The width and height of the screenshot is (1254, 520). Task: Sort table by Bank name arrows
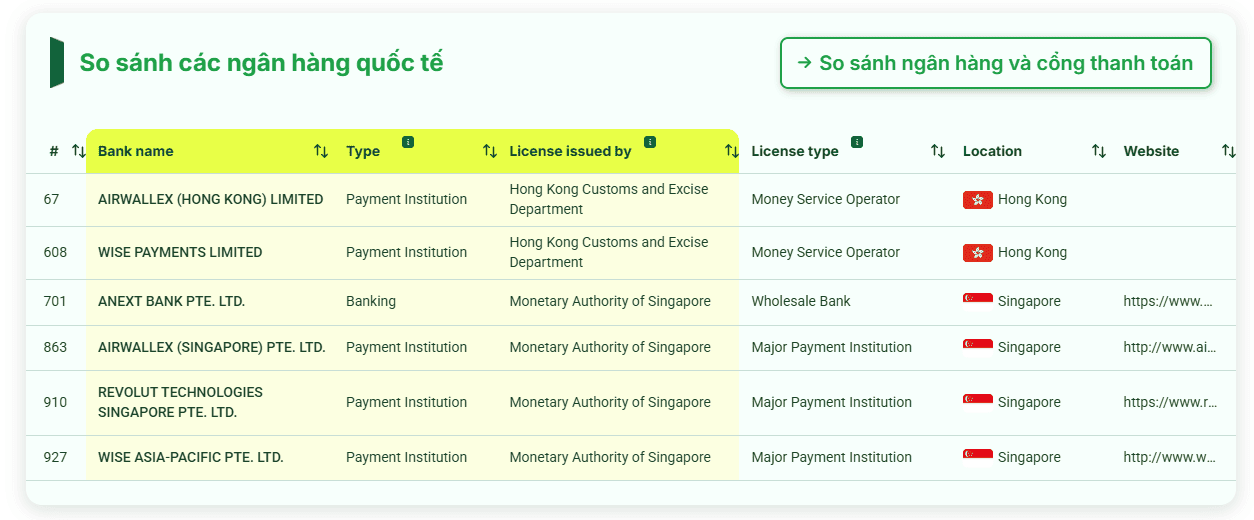[321, 151]
